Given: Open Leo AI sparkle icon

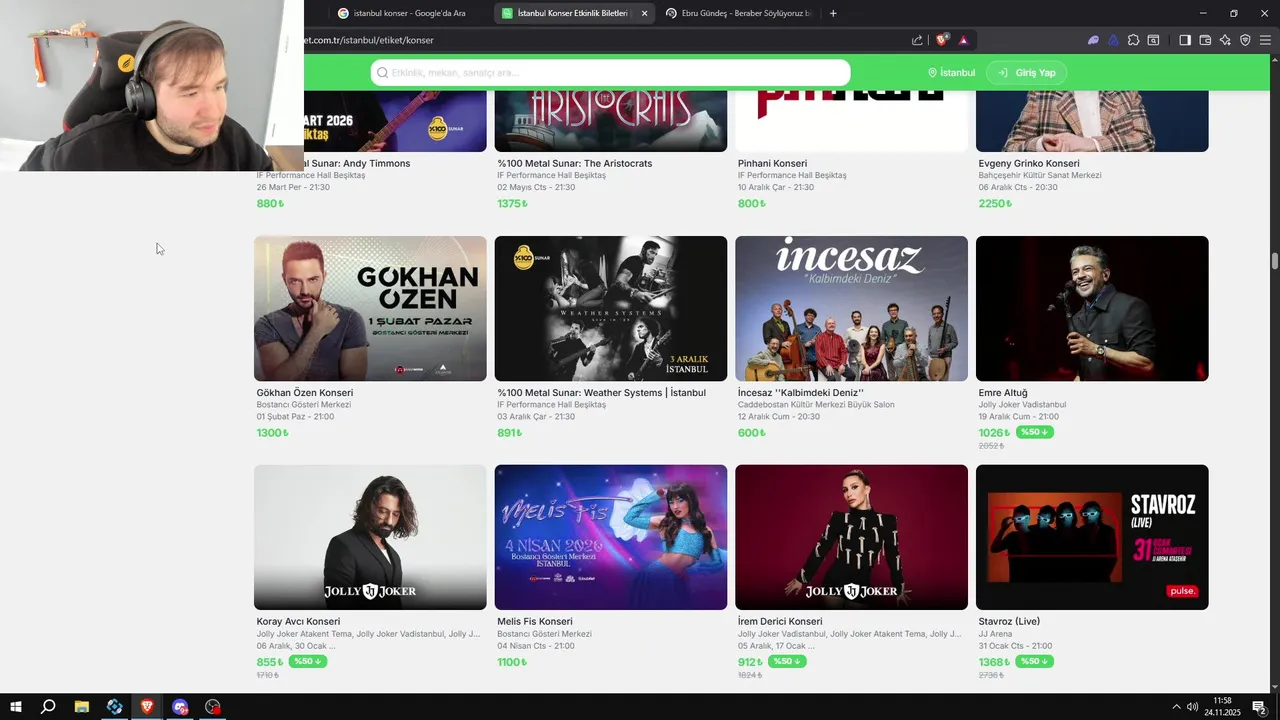Looking at the screenshot, I should pyautogui.click(x=1225, y=40).
